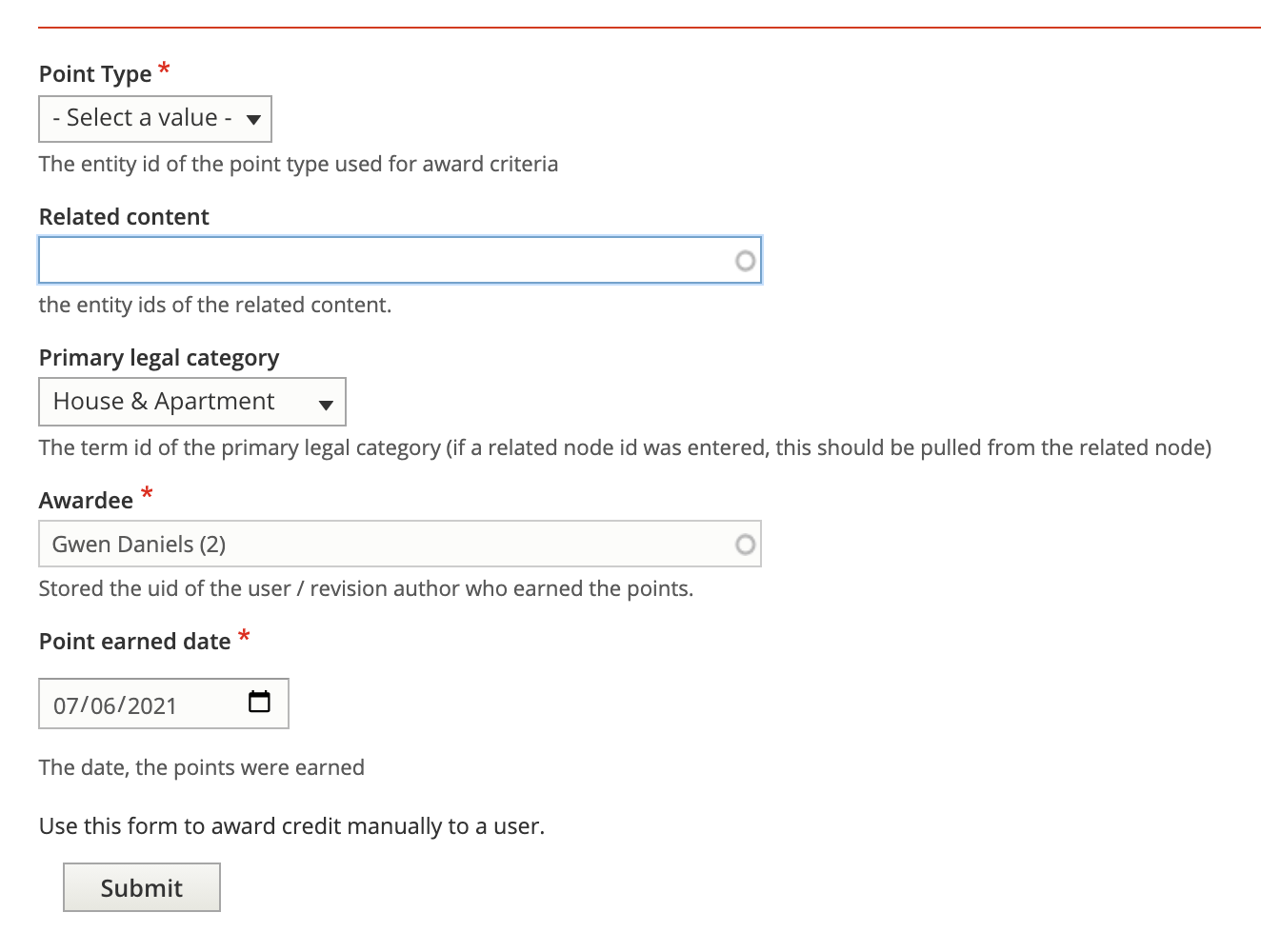Click the arrow on the Point Type dropdown
Viewport: 1261px width, 952px height.
pyautogui.click(x=253, y=120)
